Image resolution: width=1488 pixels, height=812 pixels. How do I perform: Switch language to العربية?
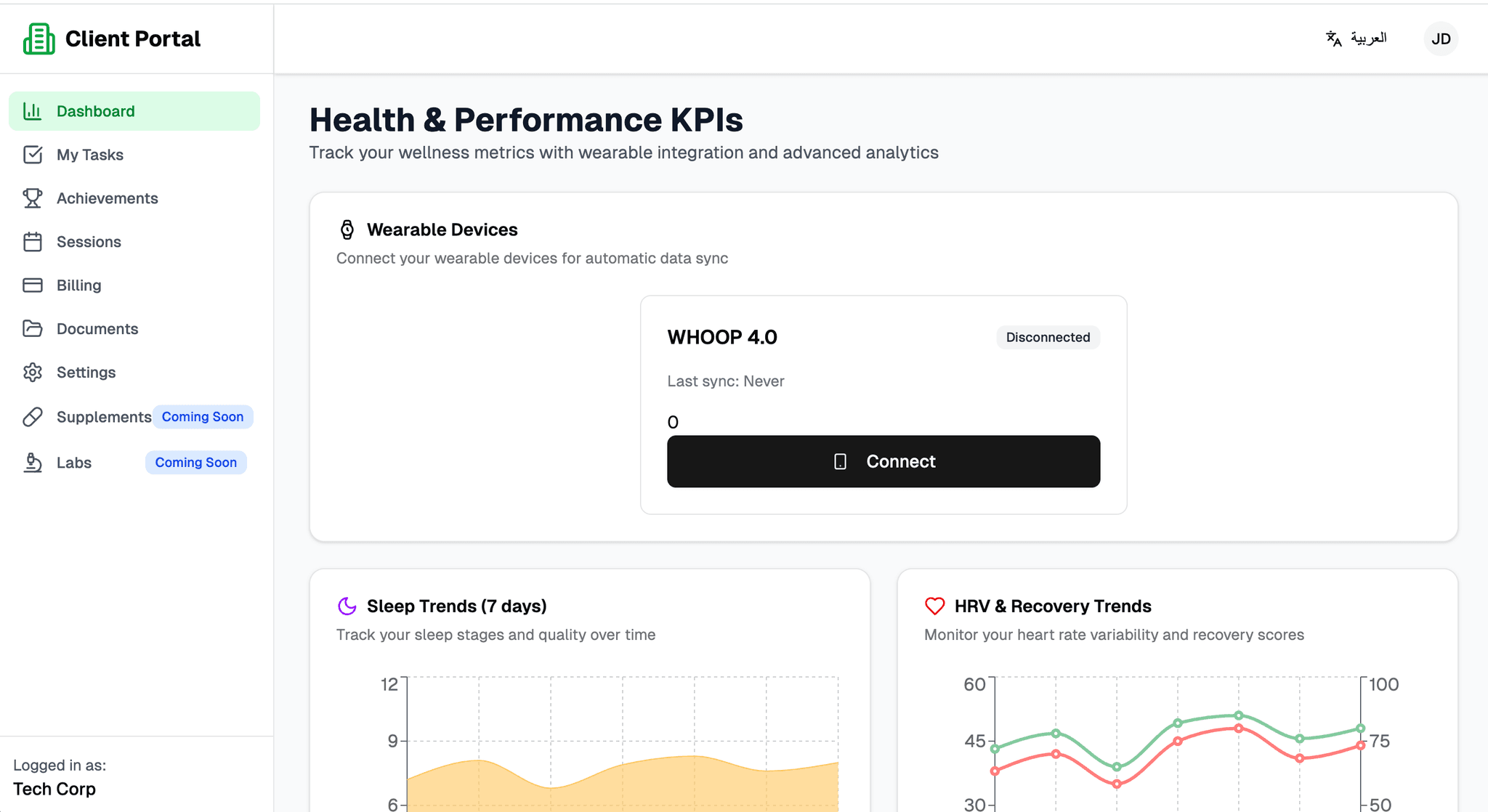tap(1369, 38)
